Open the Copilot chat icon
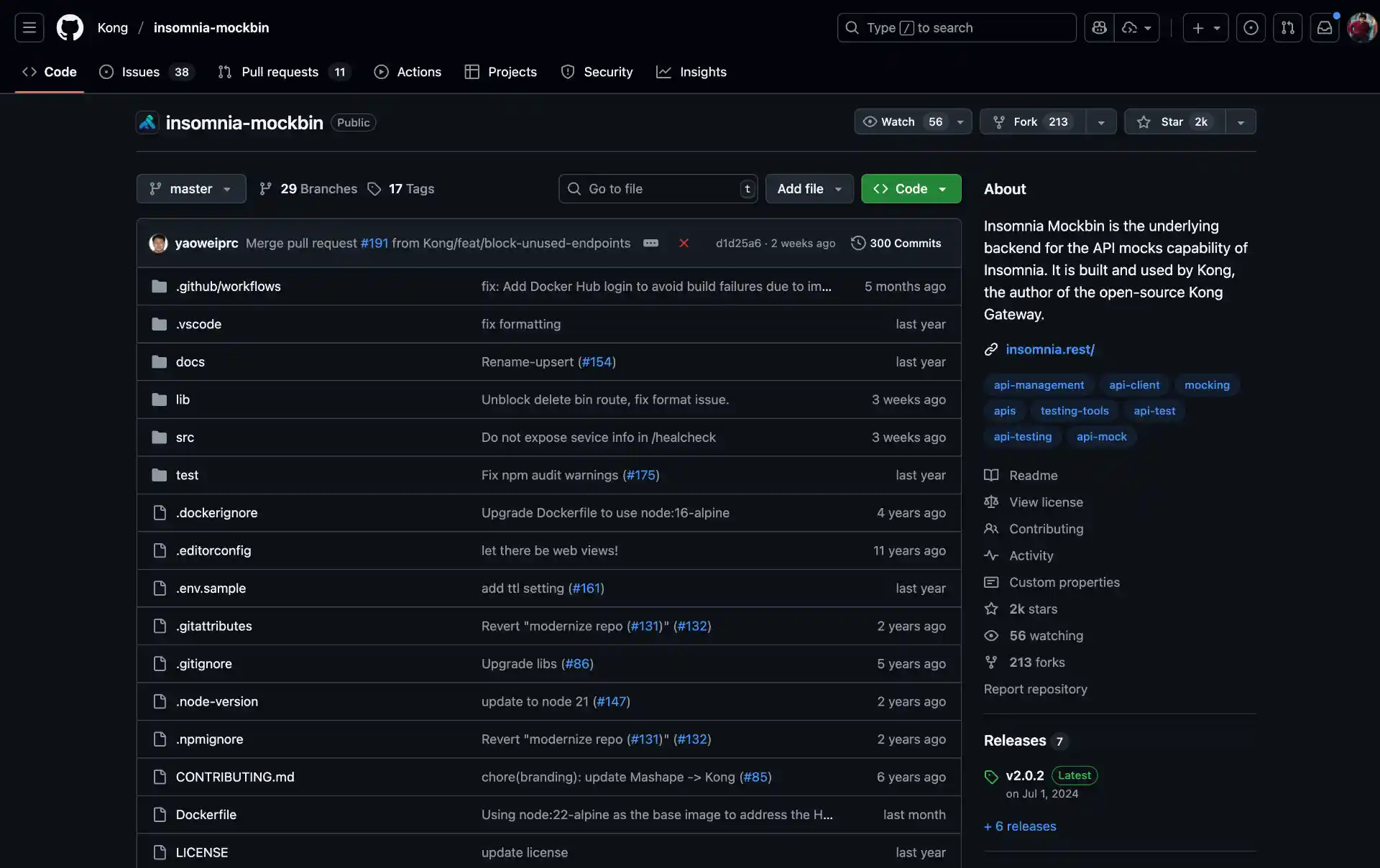 pyautogui.click(x=1099, y=27)
